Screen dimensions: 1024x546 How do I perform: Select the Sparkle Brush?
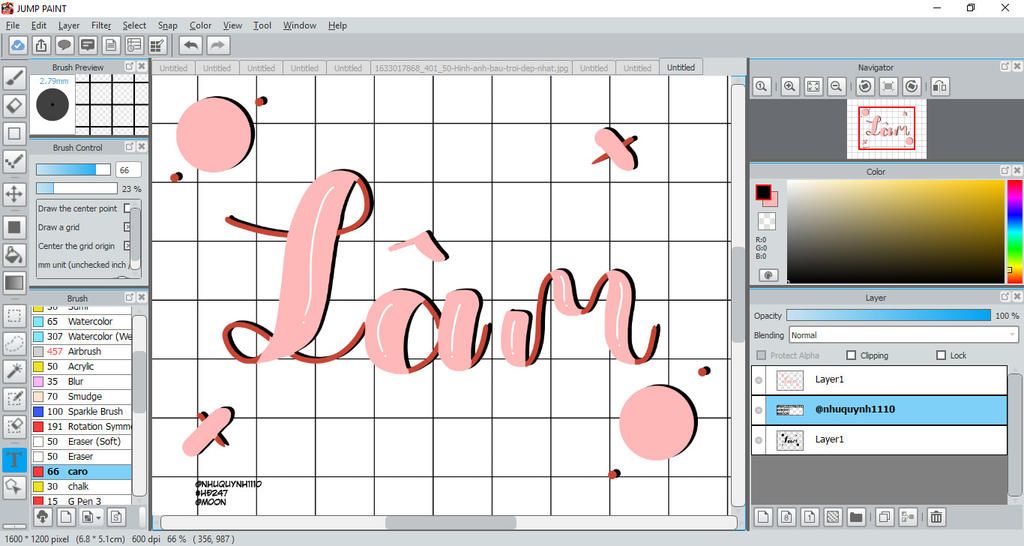click(82, 411)
